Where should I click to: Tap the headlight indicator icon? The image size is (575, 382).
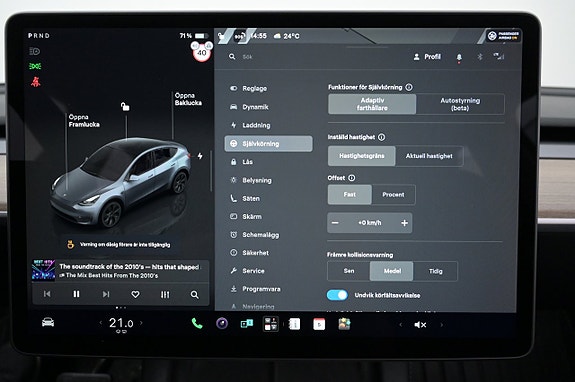tap(34, 51)
